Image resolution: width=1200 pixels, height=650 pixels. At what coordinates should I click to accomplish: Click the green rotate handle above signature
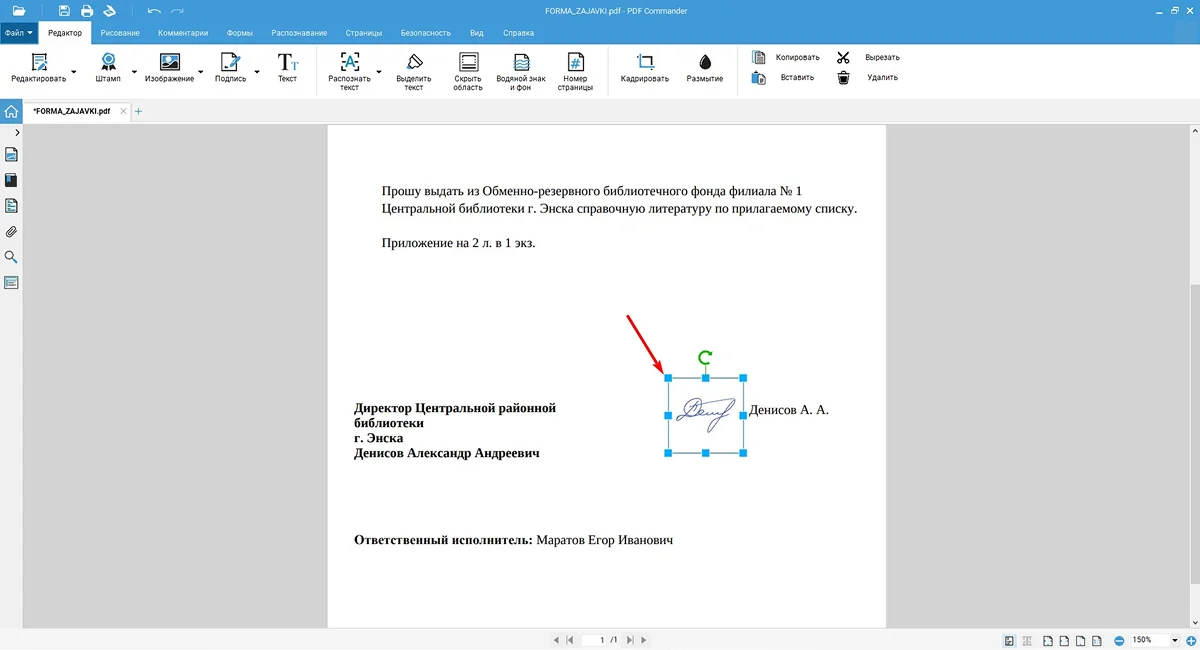coord(705,357)
